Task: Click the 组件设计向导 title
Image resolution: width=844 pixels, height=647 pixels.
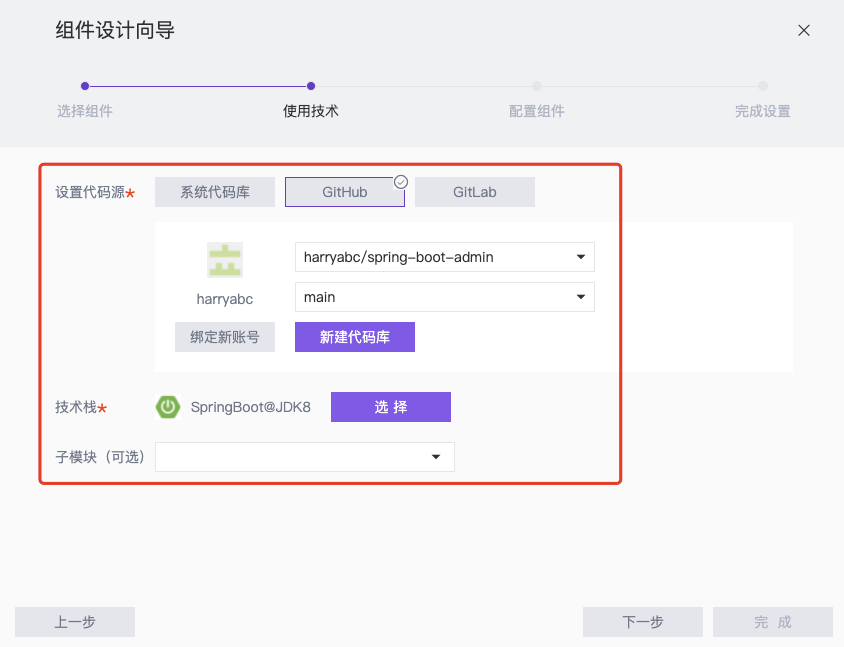Action: click(115, 30)
